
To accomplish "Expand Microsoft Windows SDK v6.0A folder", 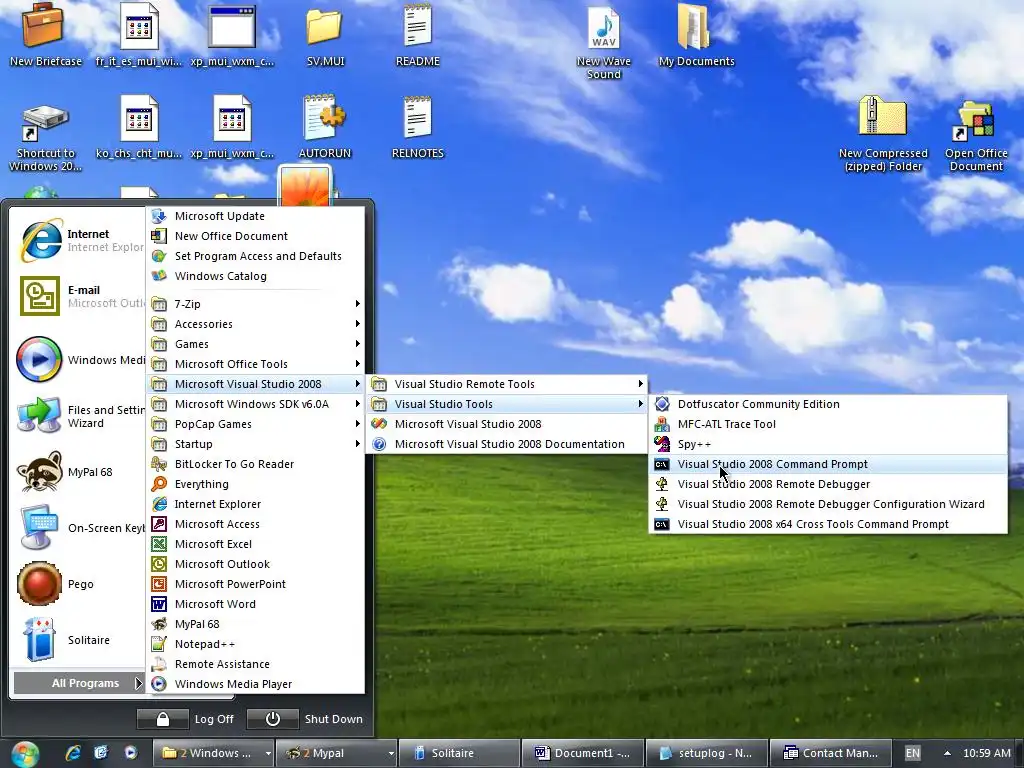I will click(x=256, y=404).
